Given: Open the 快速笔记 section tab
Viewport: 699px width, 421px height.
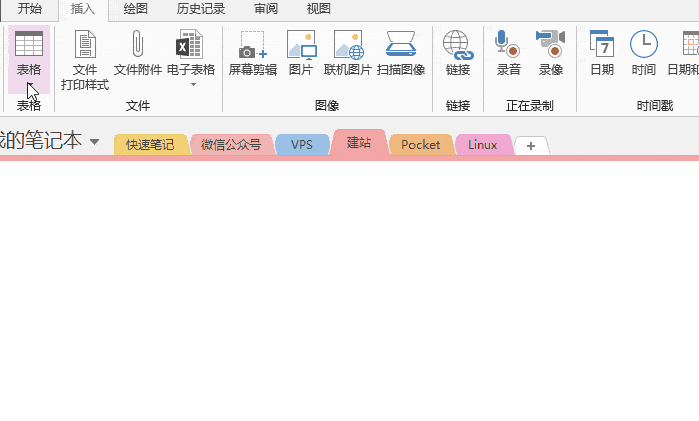Looking at the screenshot, I should point(150,144).
